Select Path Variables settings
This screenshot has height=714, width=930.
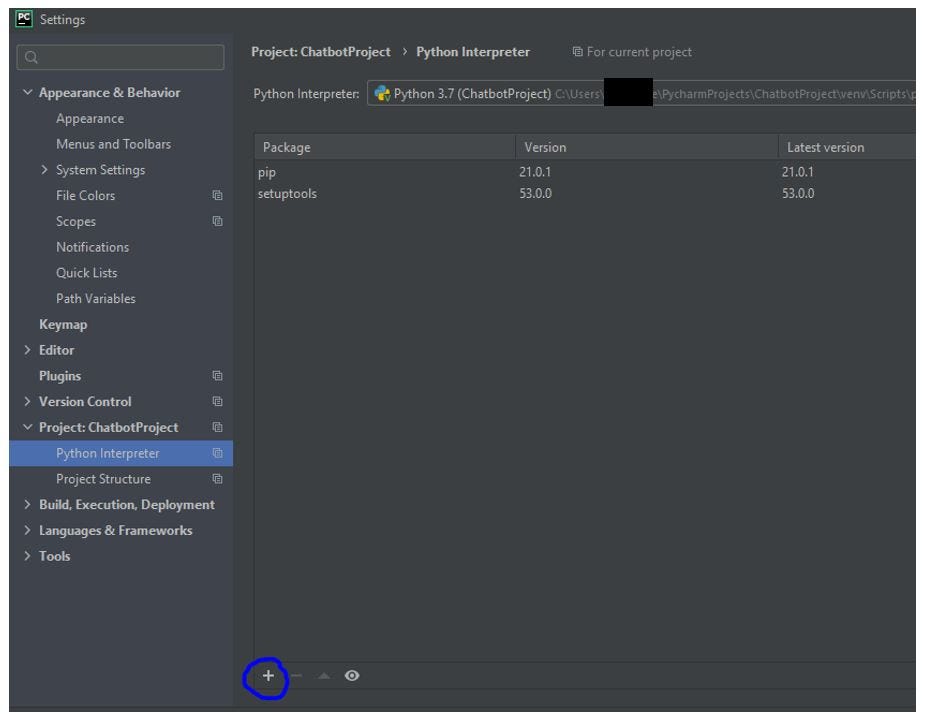pyautogui.click(x=95, y=299)
